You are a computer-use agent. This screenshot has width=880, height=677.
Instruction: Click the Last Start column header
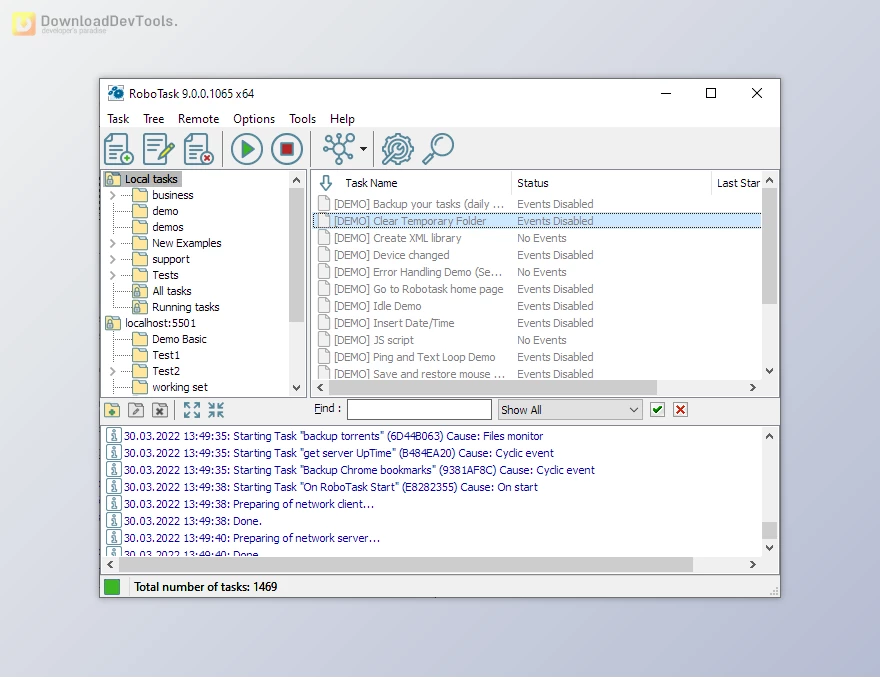(738, 183)
